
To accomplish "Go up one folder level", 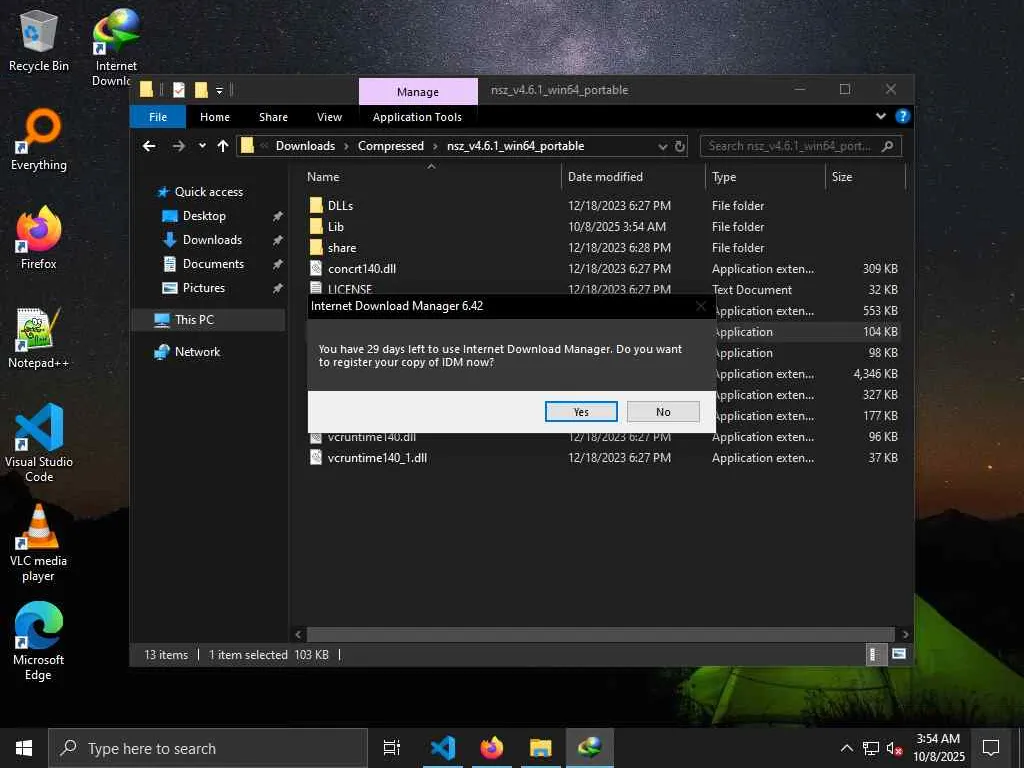I will (x=223, y=146).
